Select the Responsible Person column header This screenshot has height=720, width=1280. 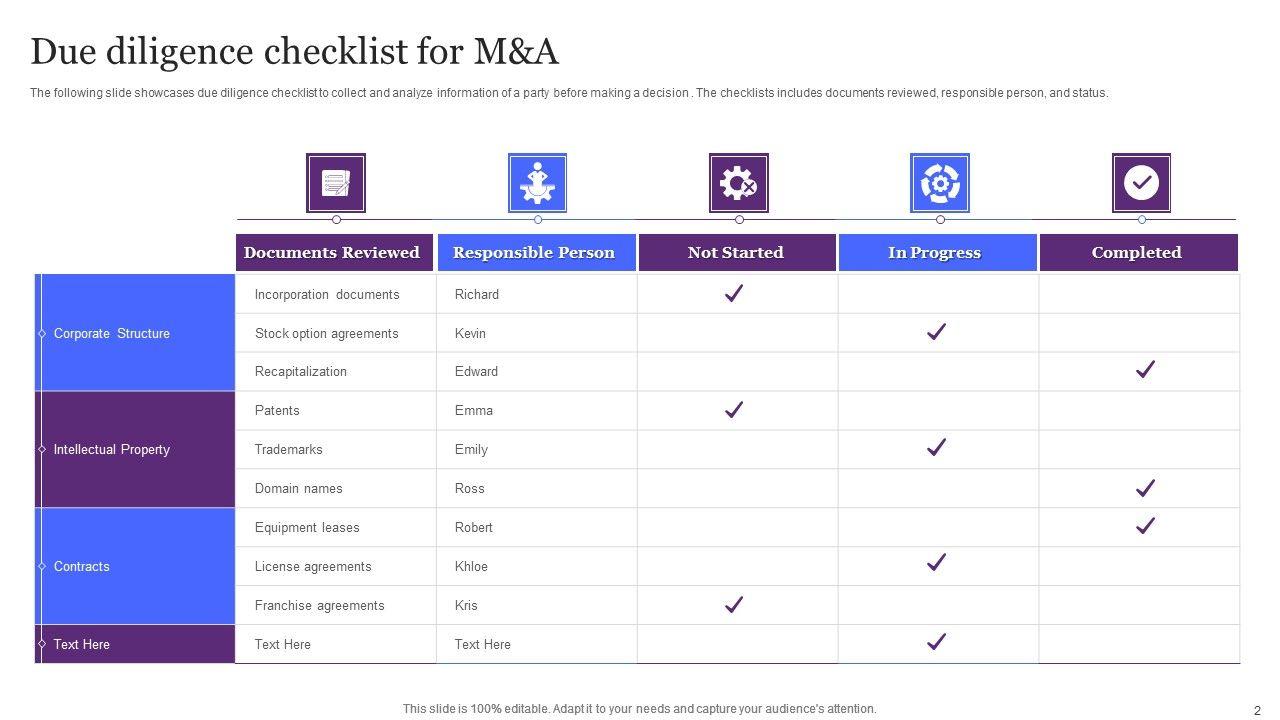[534, 253]
